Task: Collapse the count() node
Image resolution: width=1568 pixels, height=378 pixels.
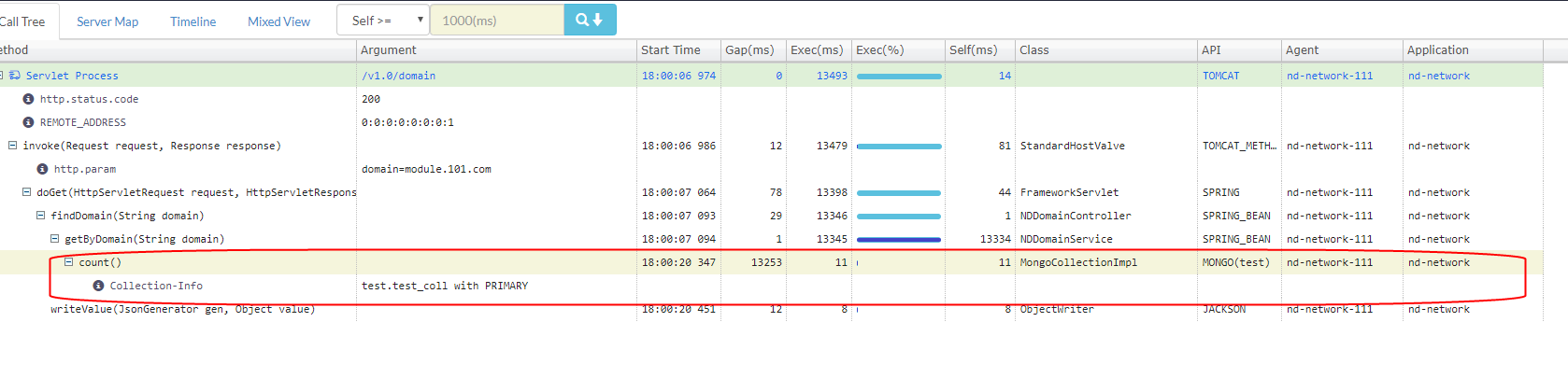Action: point(69,262)
